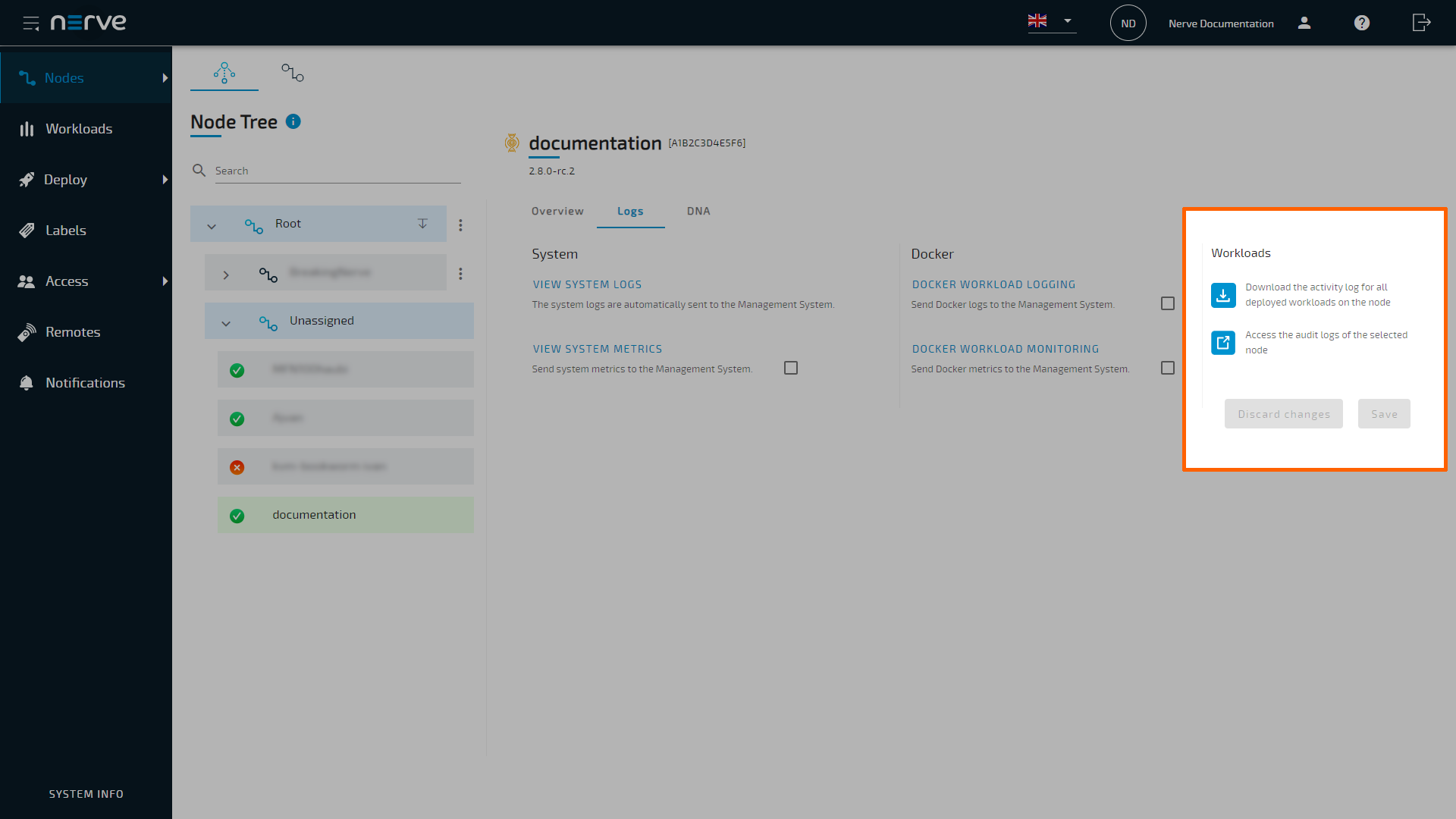Collapse the Unassigned node group

(225, 322)
